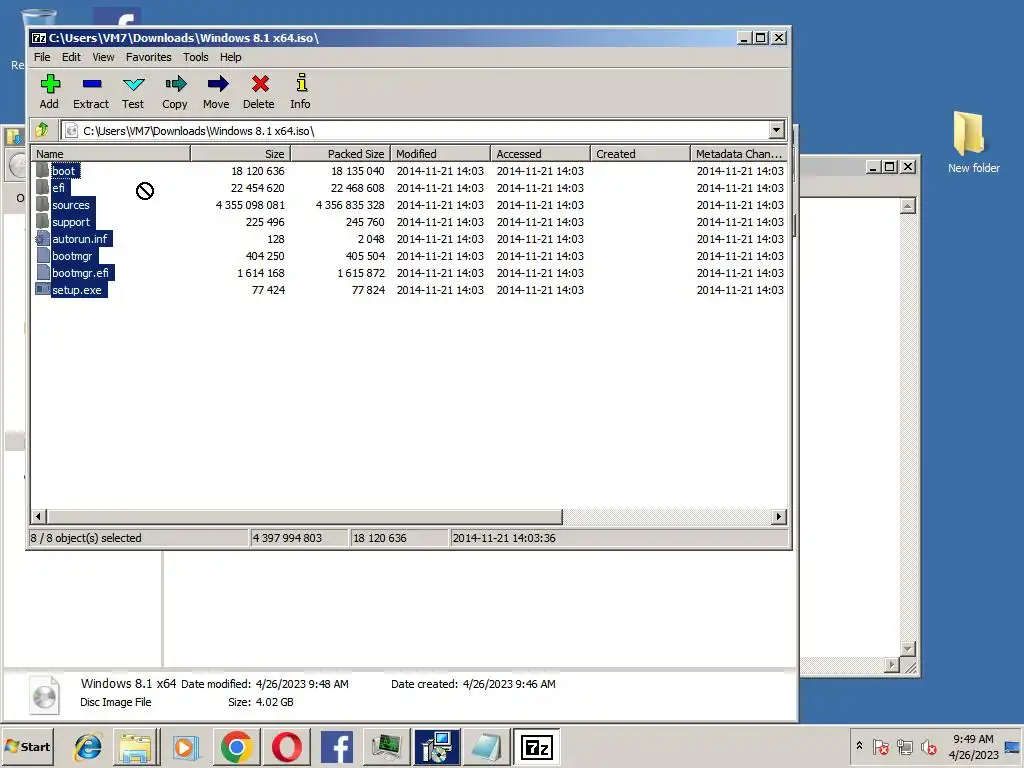
Task: Click the horizontal scrollbar thumb
Action: click(x=304, y=517)
